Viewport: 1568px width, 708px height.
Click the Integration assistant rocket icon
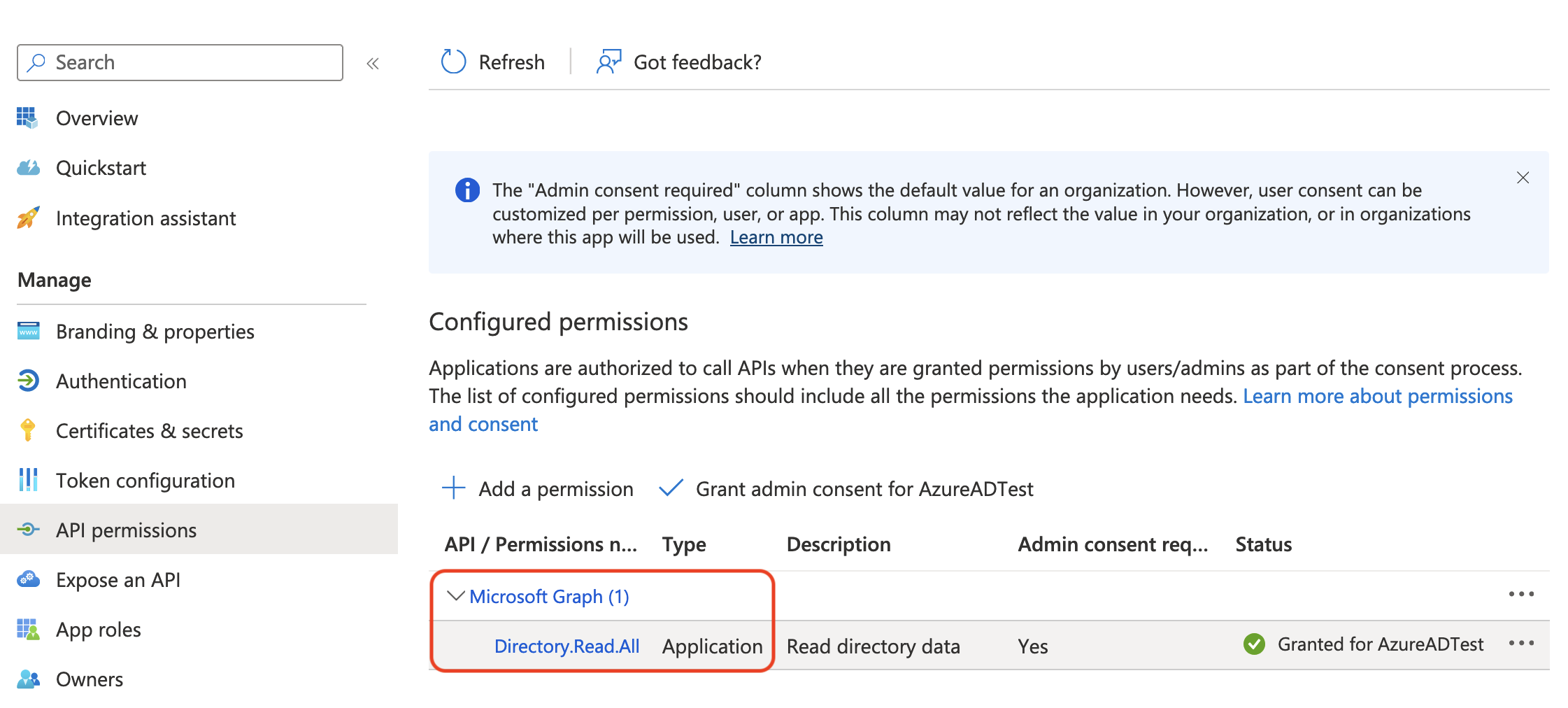tap(28, 218)
